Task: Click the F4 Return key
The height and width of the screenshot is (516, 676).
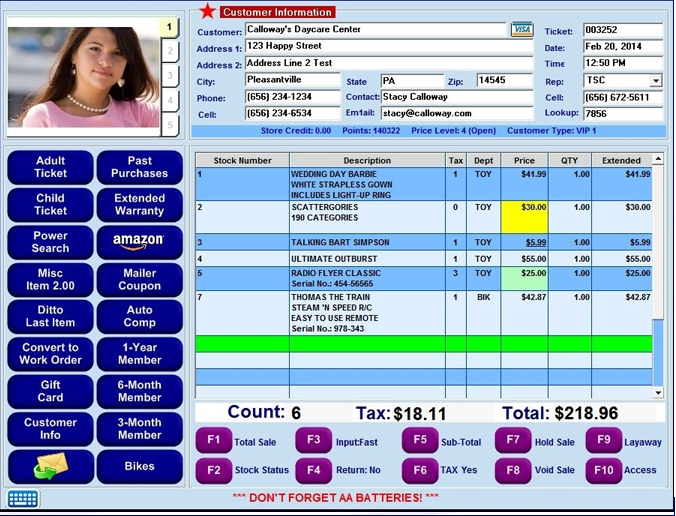Action: coord(313,470)
